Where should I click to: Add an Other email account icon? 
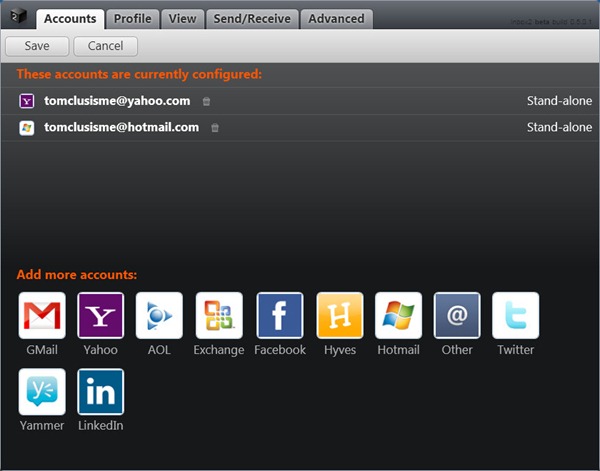tap(457, 315)
